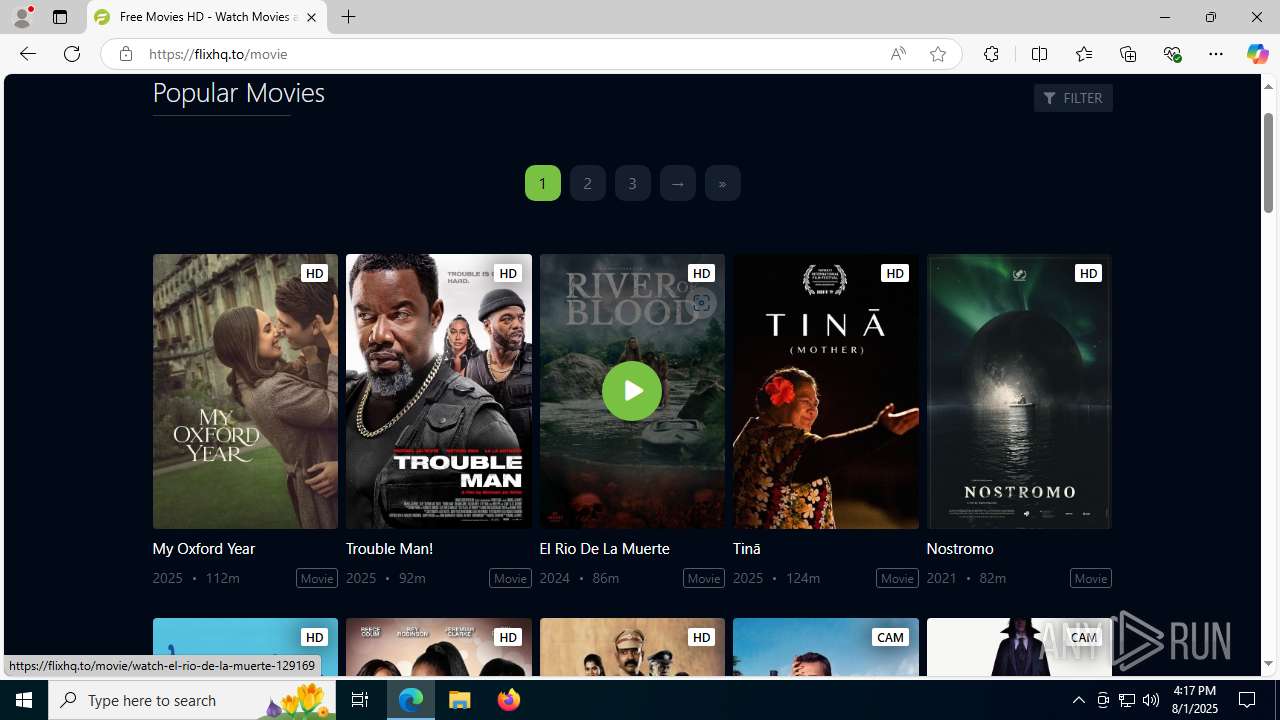Image resolution: width=1280 pixels, height=720 pixels.
Task: Open the tab actions menu icon
Action: (60, 17)
